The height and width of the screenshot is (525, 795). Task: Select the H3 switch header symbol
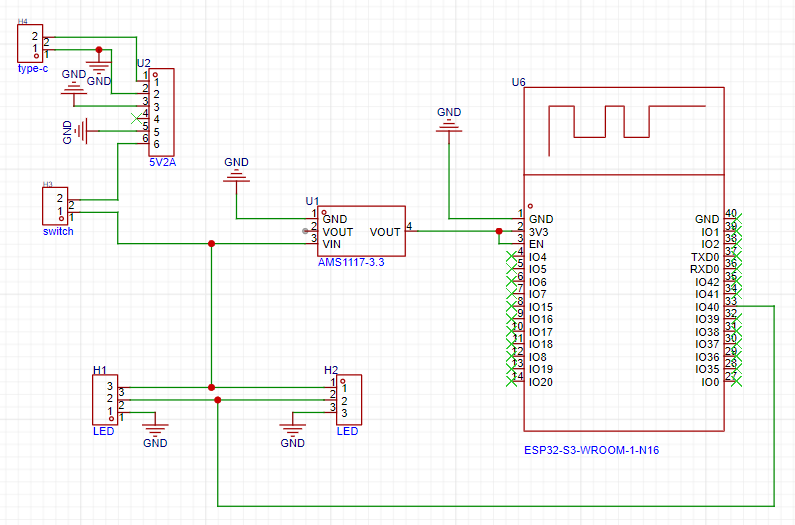(x=54, y=205)
